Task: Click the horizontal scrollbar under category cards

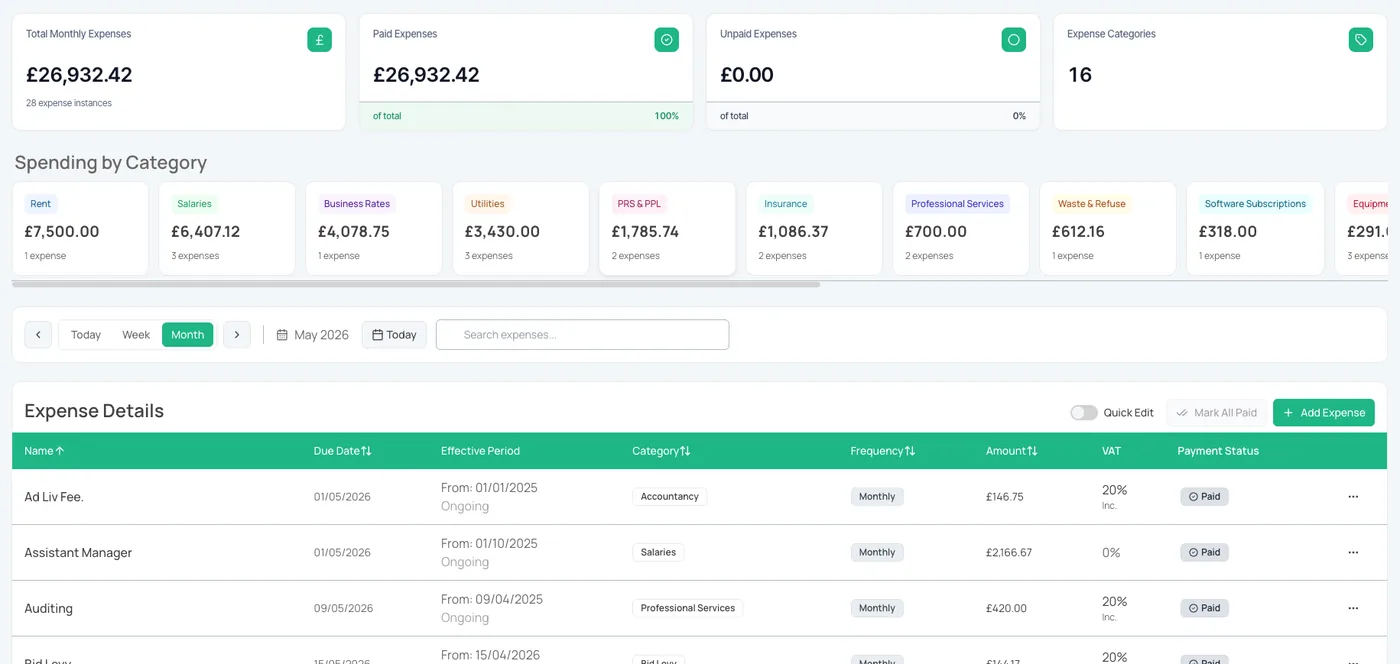Action: [416, 285]
